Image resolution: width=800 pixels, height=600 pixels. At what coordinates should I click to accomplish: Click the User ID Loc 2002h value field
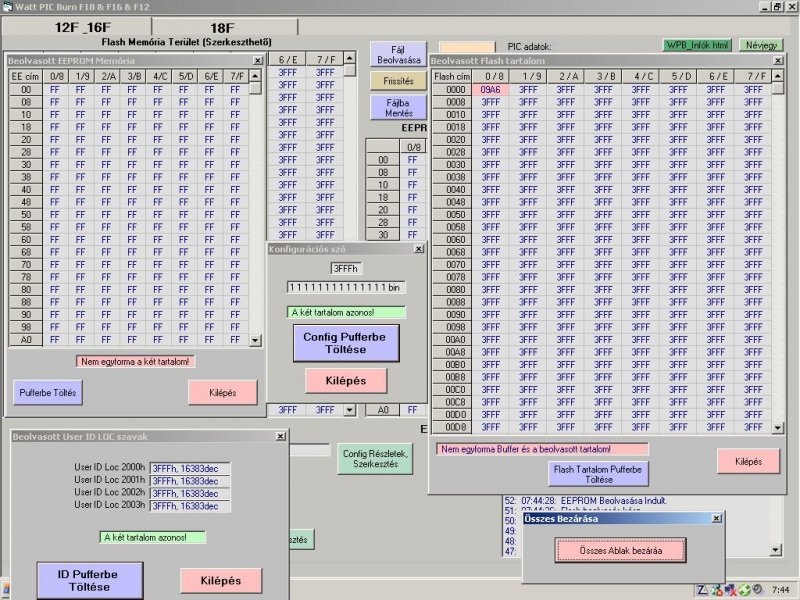pyautogui.click(x=190, y=493)
